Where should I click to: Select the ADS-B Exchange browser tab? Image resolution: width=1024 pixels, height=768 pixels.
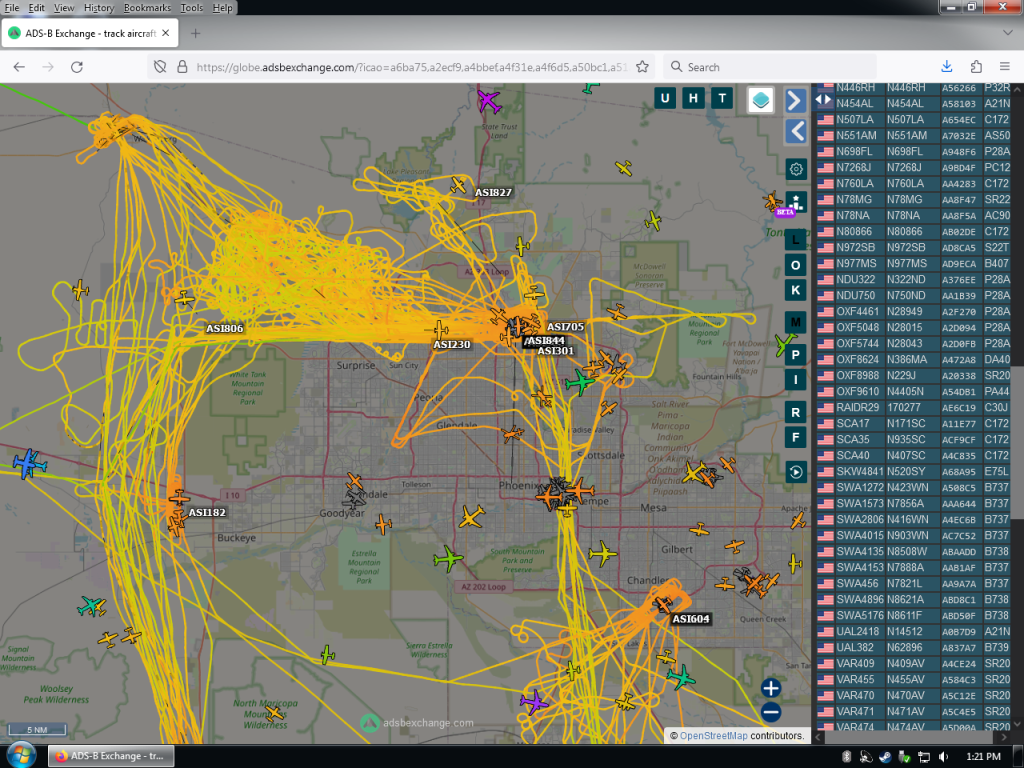click(x=89, y=33)
